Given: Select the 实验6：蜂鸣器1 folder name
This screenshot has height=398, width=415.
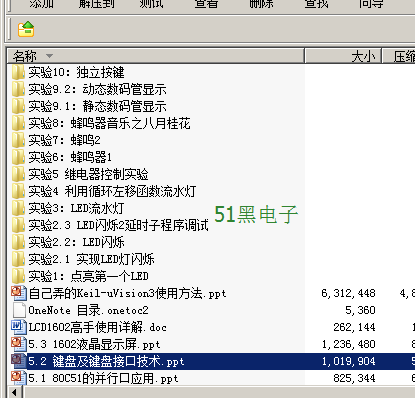Looking at the screenshot, I should [x=70, y=157].
